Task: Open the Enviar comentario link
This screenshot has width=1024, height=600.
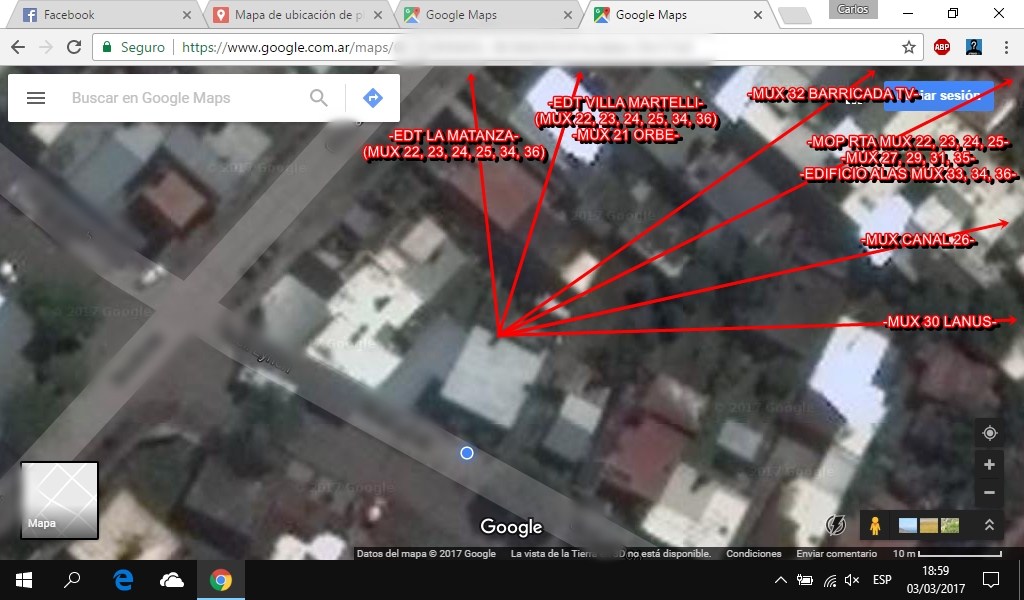Action: tap(838, 552)
